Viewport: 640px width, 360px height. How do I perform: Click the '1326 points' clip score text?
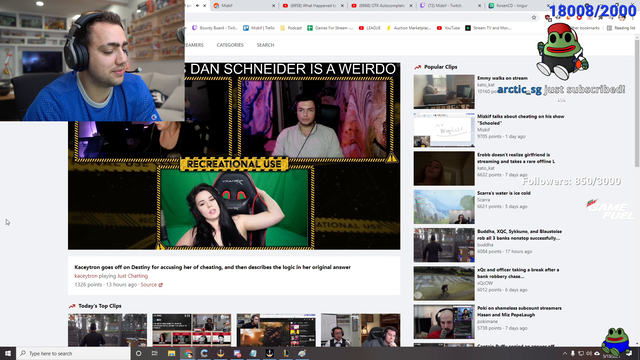[x=88, y=284]
